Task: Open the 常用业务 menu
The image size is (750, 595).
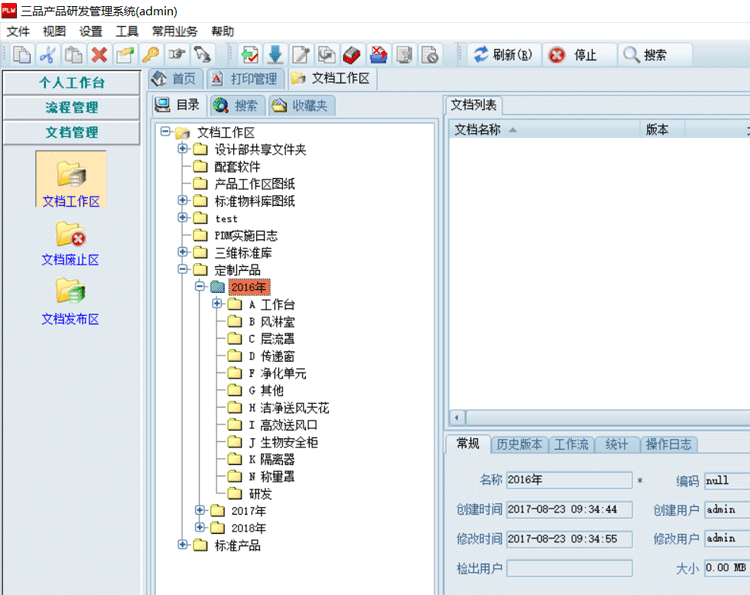Action: [x=175, y=31]
